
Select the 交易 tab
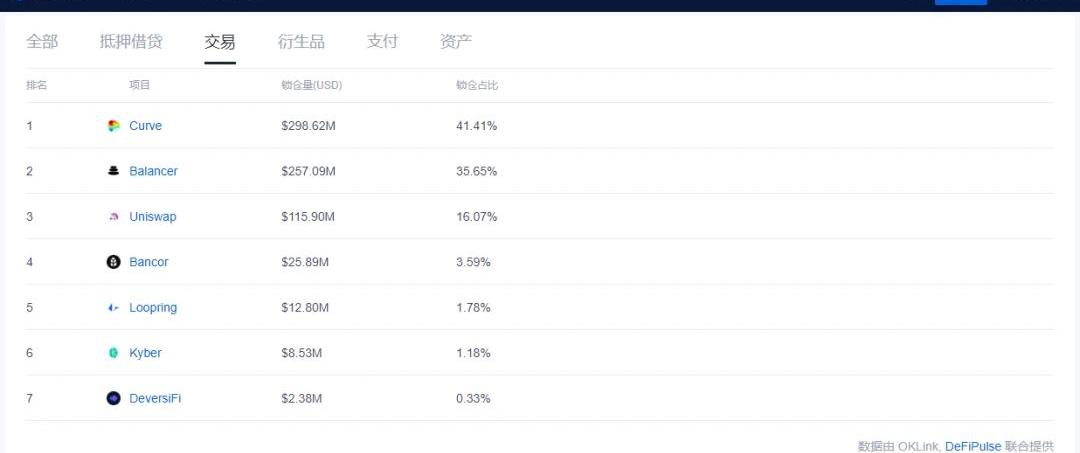220,42
